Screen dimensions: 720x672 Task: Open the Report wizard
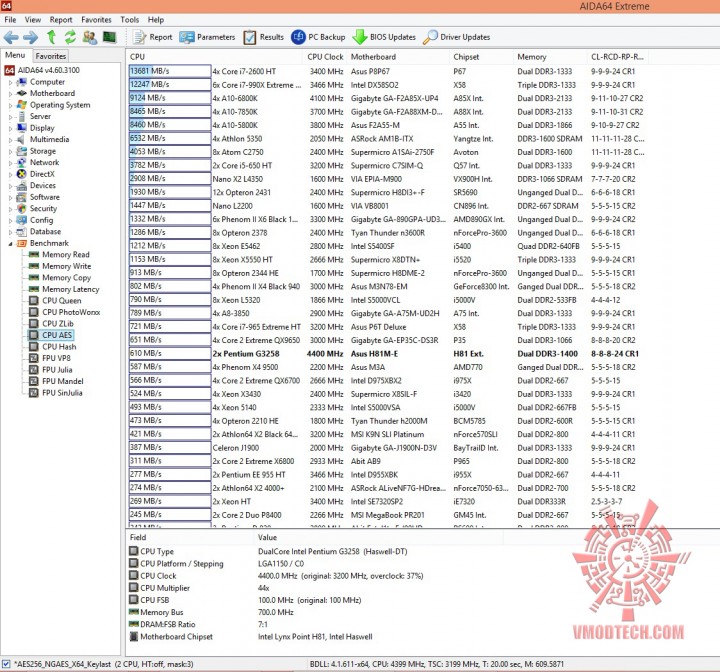click(152, 37)
